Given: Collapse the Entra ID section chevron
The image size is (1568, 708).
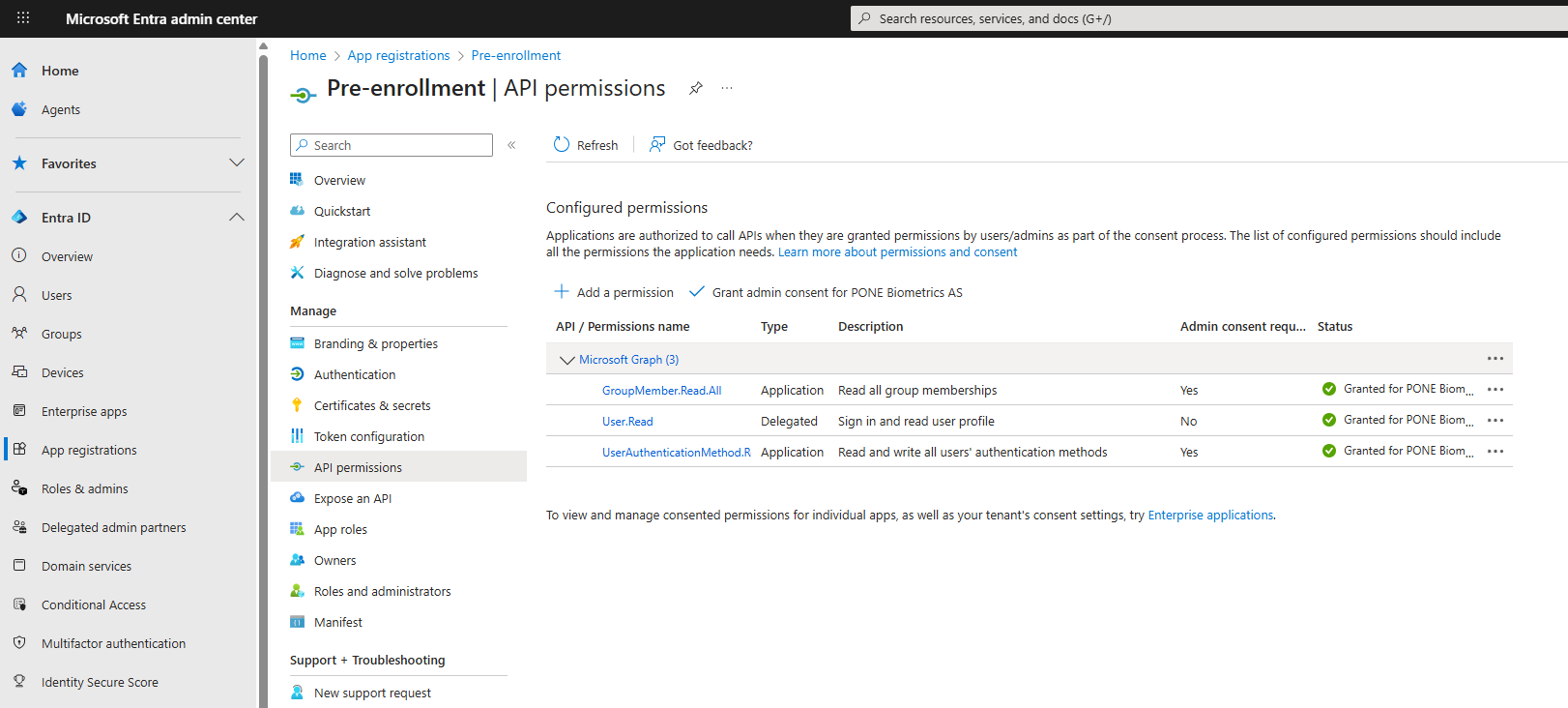Looking at the screenshot, I should pos(237,218).
